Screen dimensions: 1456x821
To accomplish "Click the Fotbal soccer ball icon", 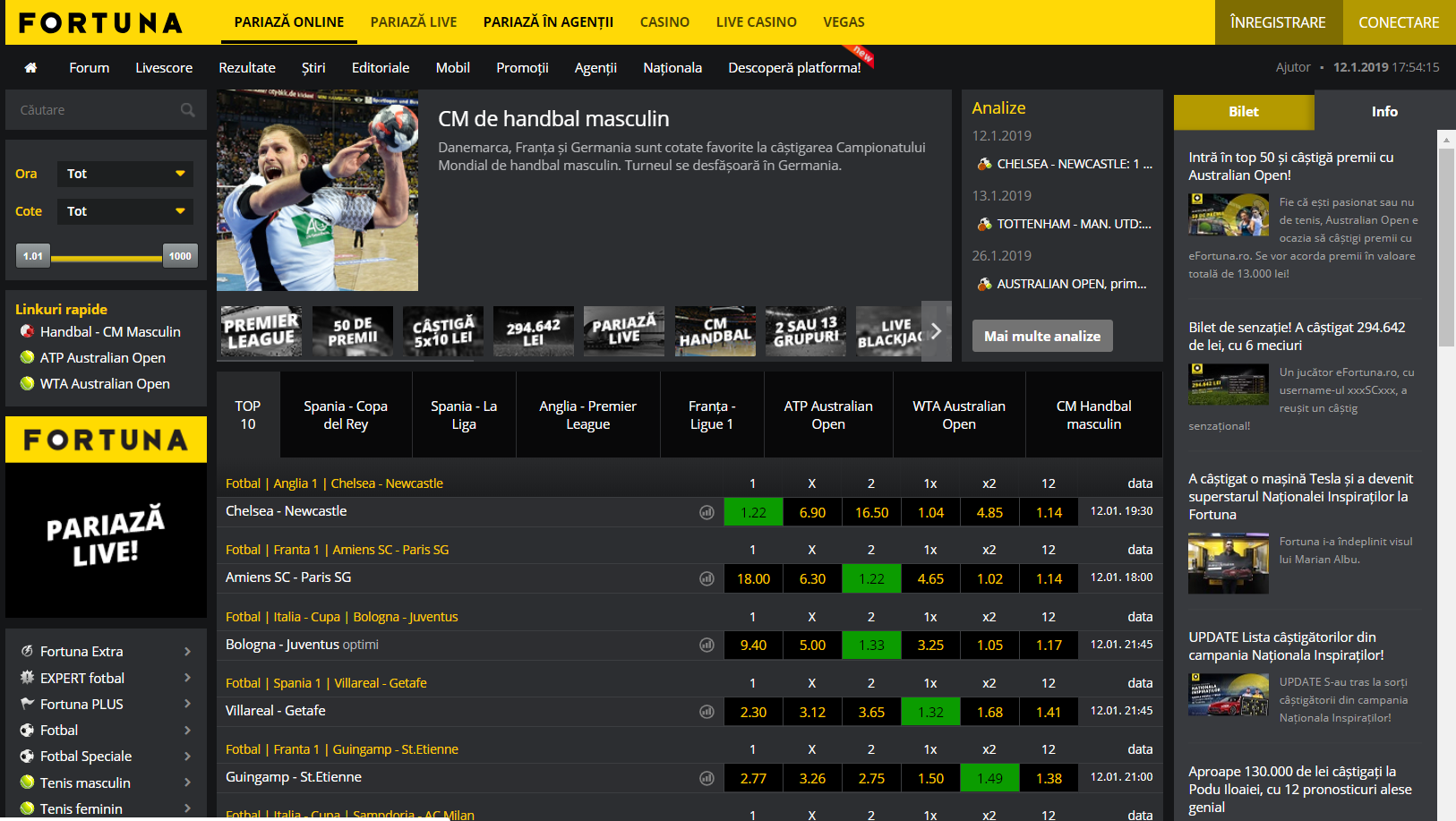I will click(x=27, y=730).
